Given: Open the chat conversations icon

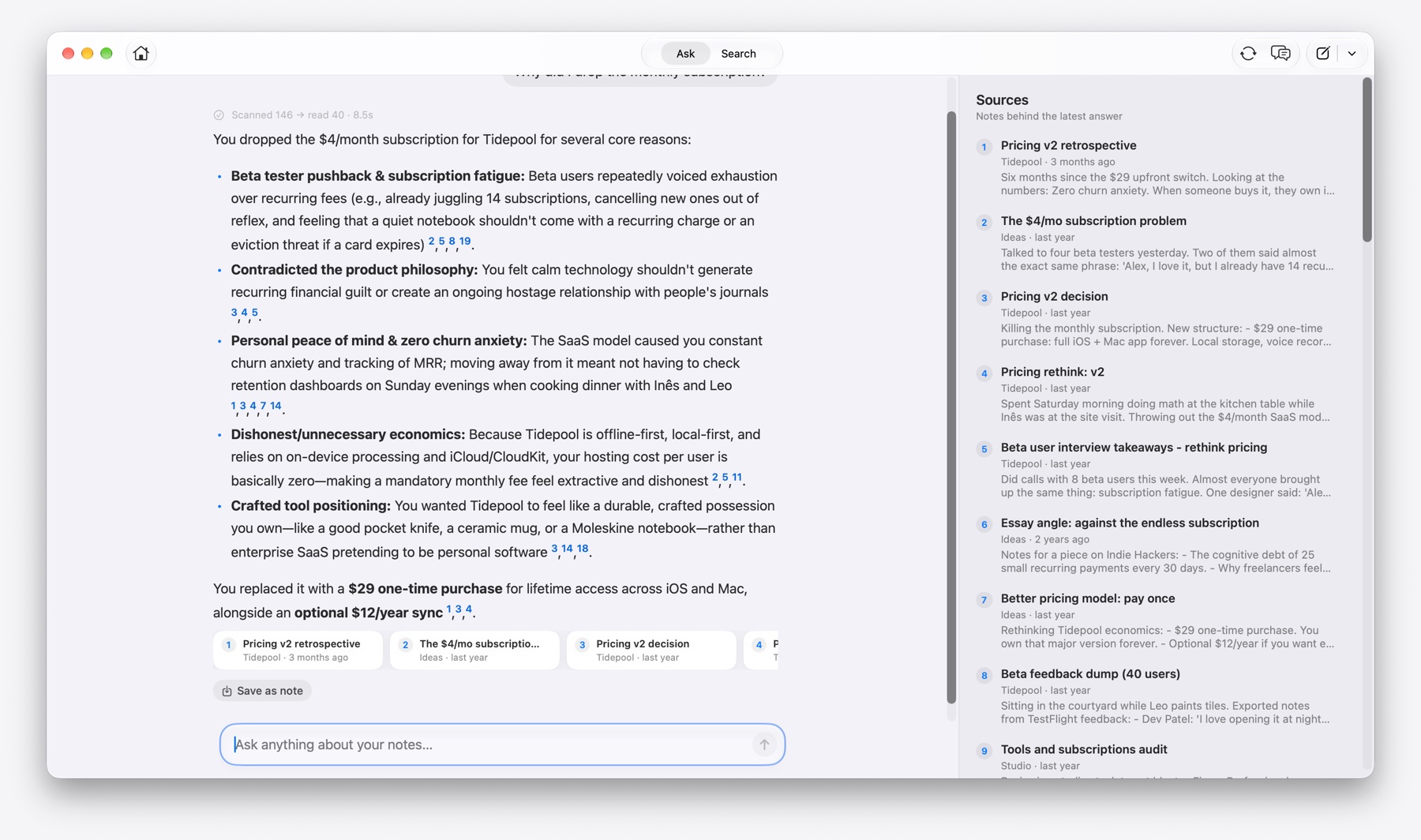Looking at the screenshot, I should tap(1280, 54).
